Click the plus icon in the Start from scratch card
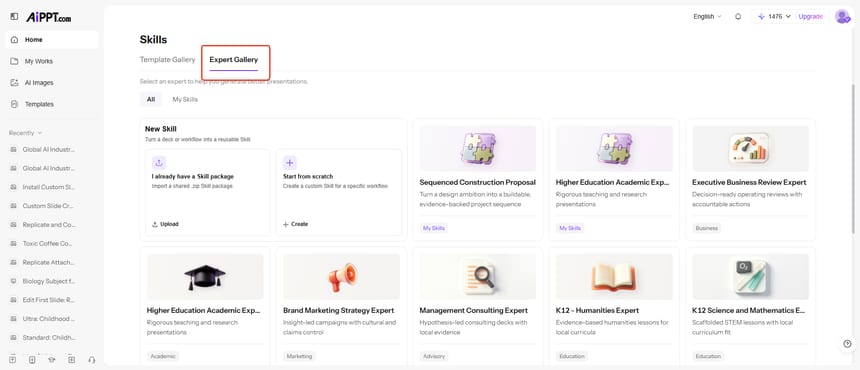The height and width of the screenshot is (370, 860). 290,162
